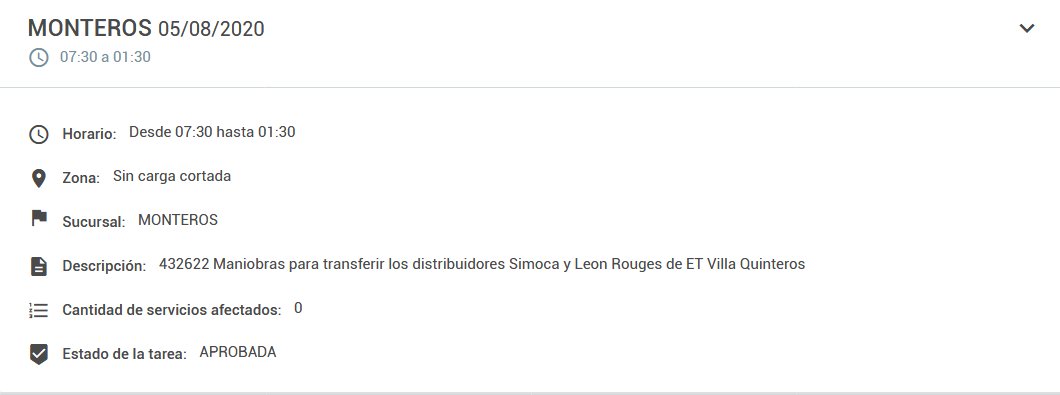This screenshot has height=395, width=1060.
Task: Click the flag icon beside Sucursal
Action: [39, 218]
